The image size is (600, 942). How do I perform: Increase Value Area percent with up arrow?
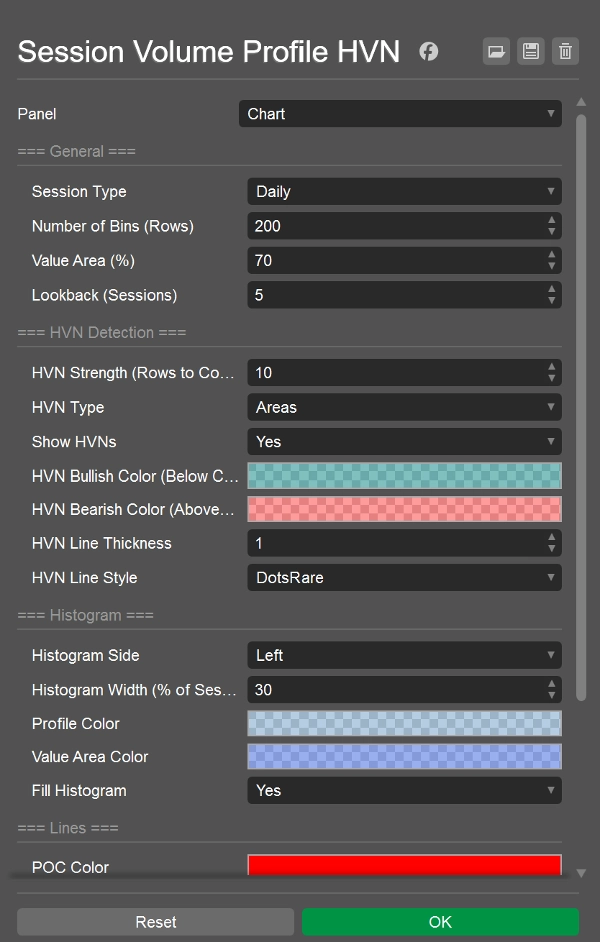[x=551, y=255]
